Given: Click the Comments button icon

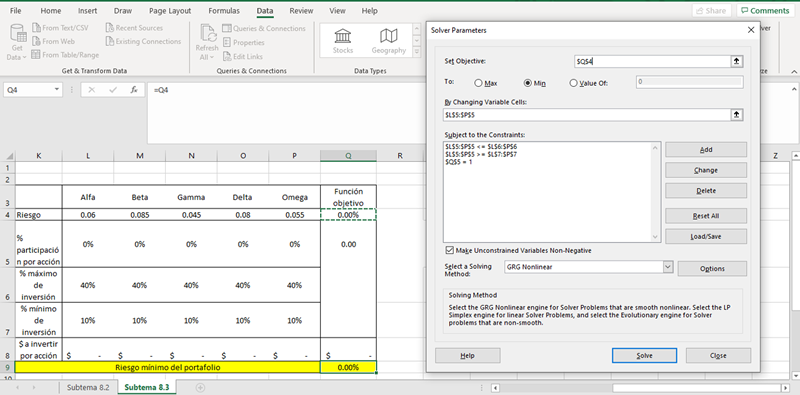Looking at the screenshot, I should tap(745, 11).
